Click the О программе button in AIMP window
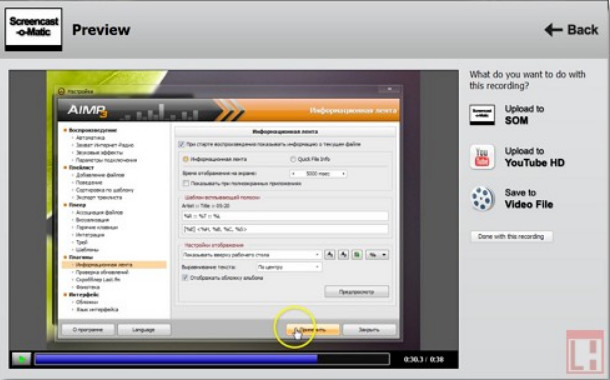The height and width of the screenshot is (380, 610). 88,330
